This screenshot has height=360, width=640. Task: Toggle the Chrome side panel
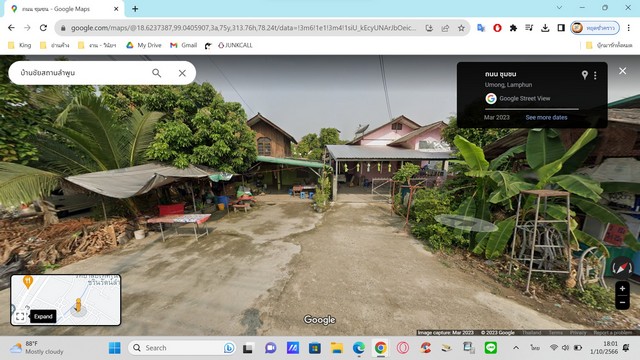point(561,28)
